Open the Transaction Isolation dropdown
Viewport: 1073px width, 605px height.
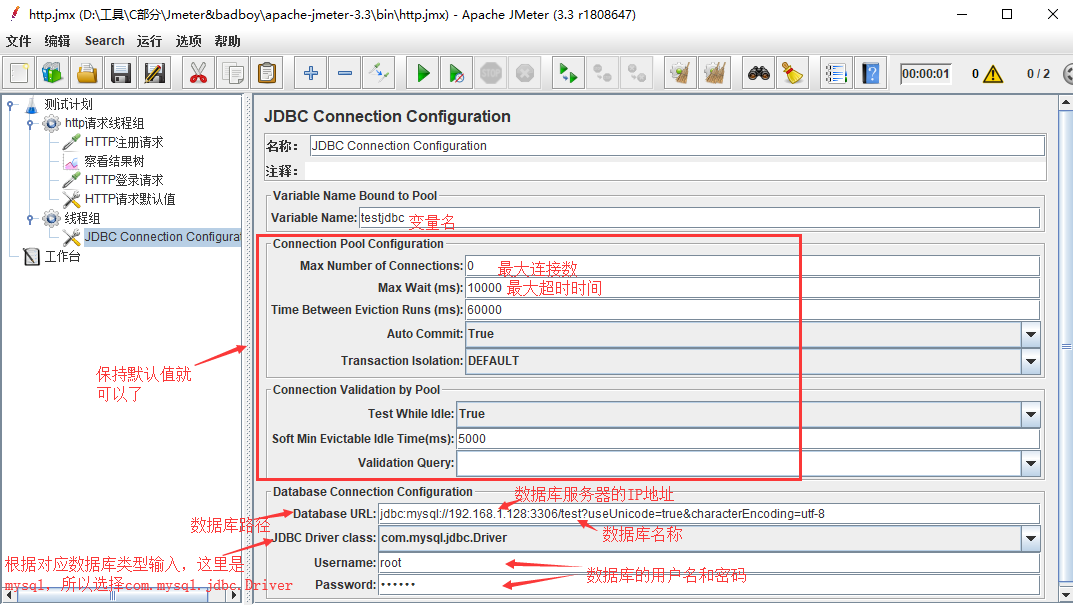click(1031, 361)
